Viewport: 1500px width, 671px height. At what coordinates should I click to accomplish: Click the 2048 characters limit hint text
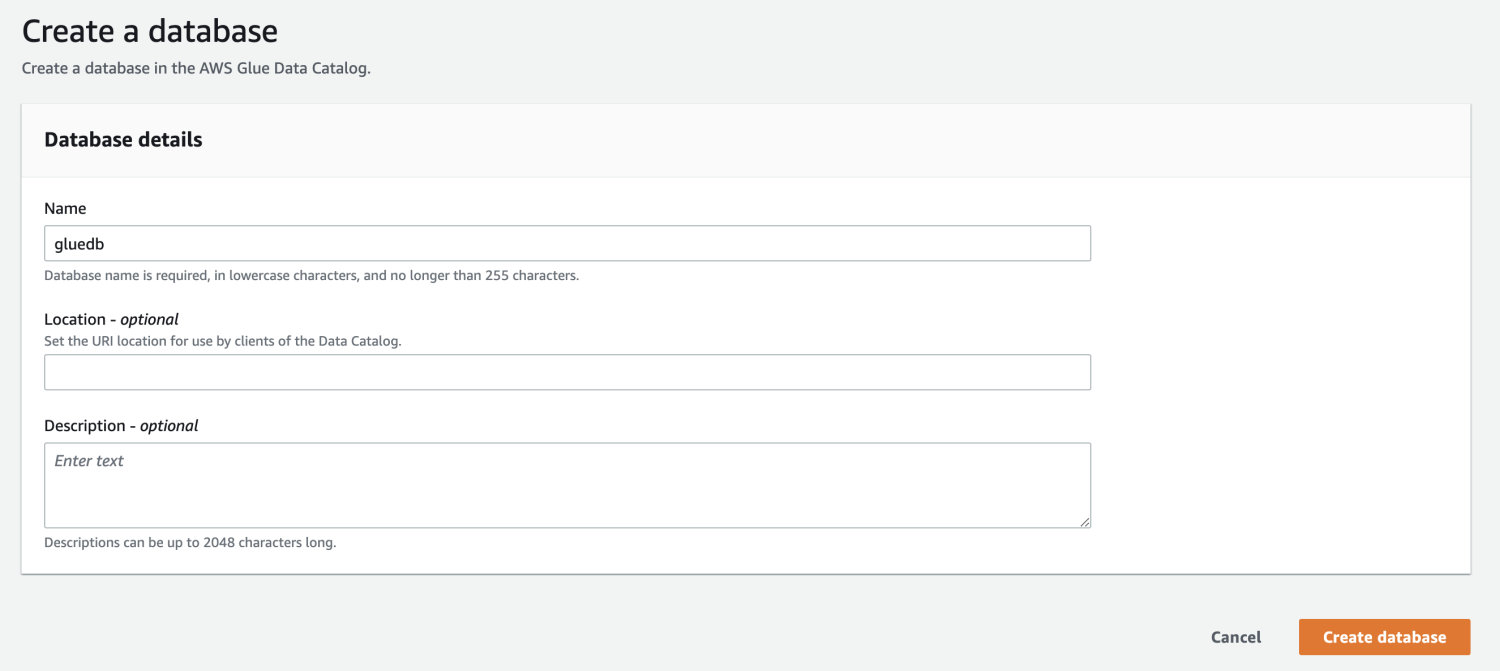[190, 543]
